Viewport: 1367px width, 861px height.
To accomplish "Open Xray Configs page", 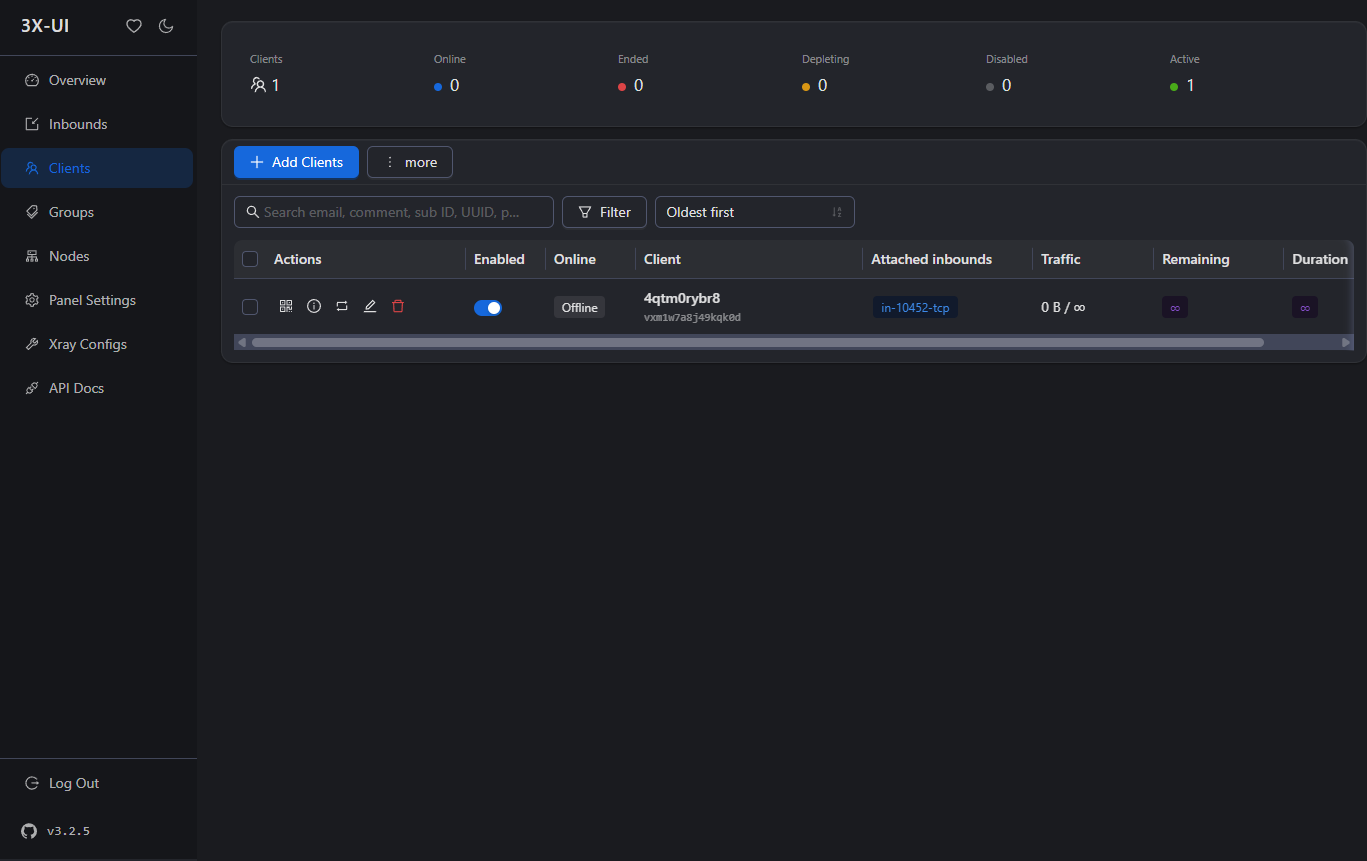I will click(x=97, y=344).
